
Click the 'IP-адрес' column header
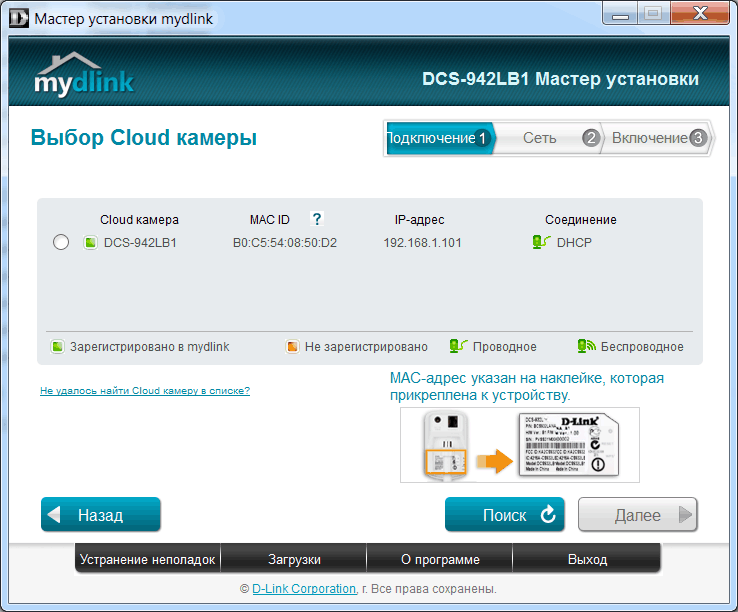pos(419,220)
